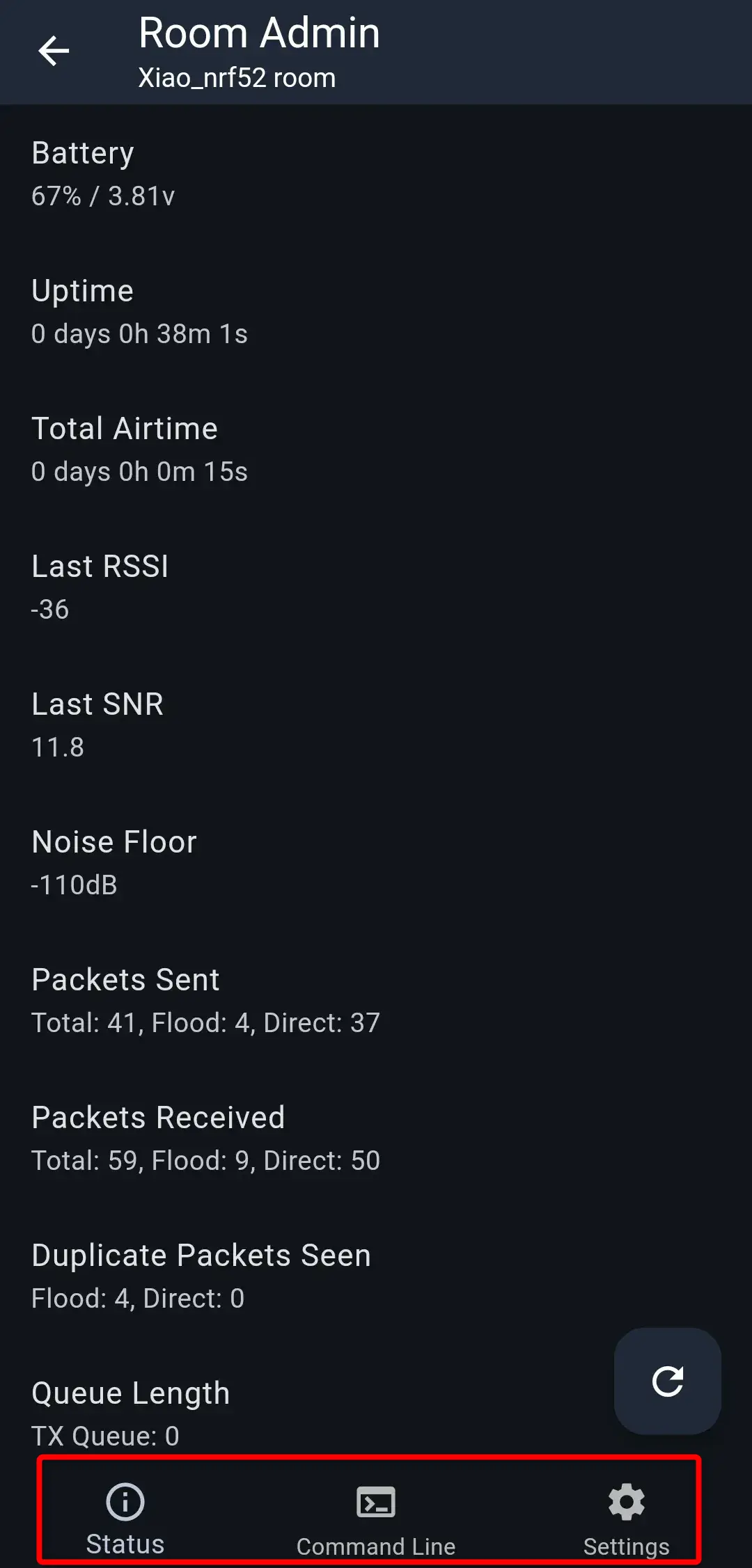
Task: Go back using the arrow icon
Action: (x=54, y=51)
